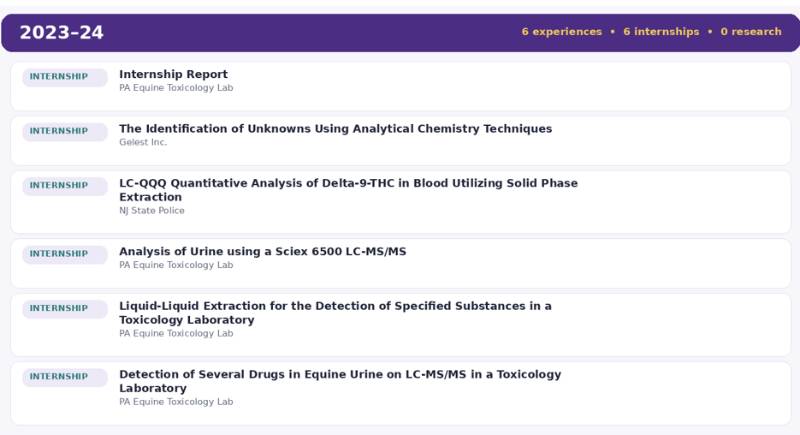Select the 6 internships counter in header
The height and width of the screenshot is (435, 800).
661,32
